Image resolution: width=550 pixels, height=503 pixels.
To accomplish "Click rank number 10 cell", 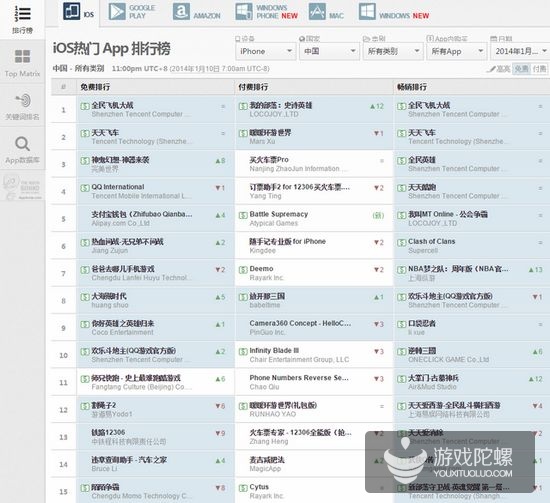I will (63, 355).
